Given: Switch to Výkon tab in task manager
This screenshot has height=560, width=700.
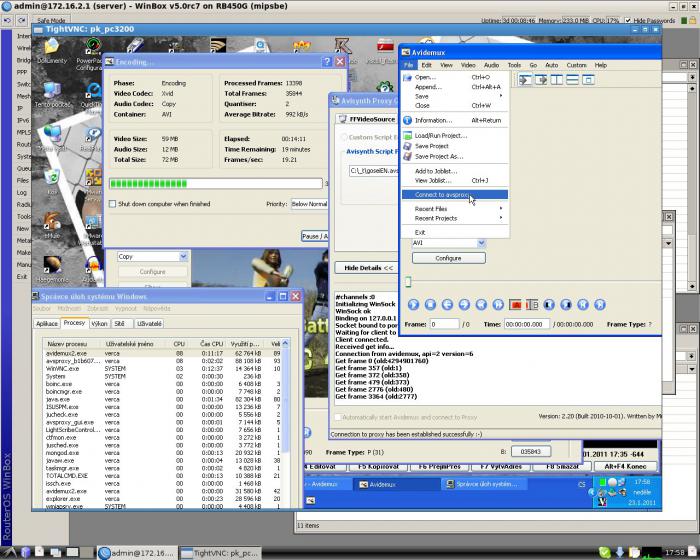Looking at the screenshot, I should click(x=100, y=324).
